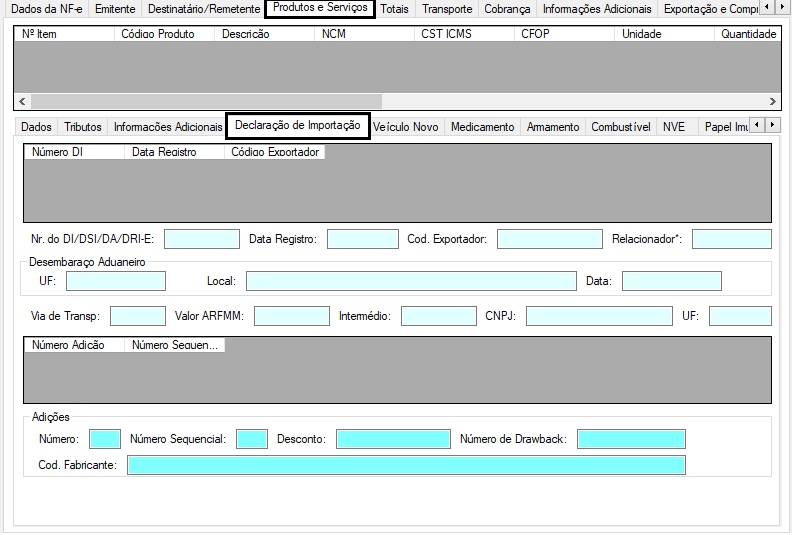Click the Data Registro input field
Viewport: 792px width, 535px height.
[x=363, y=239]
